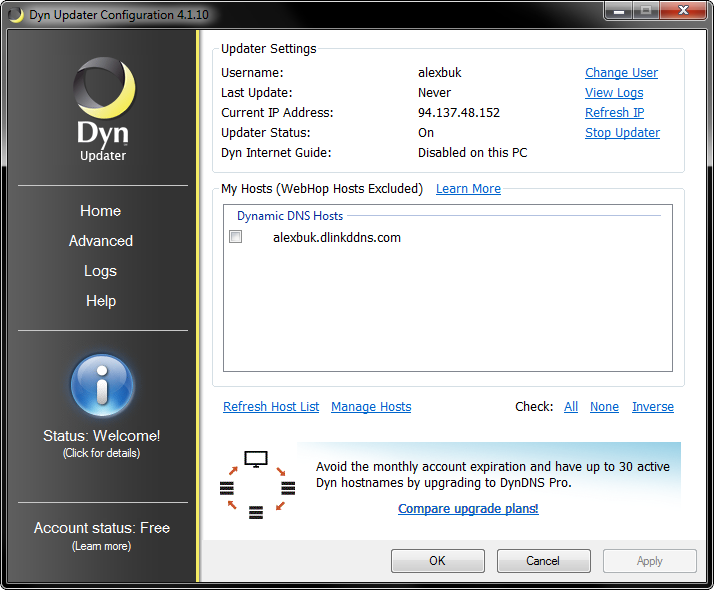Click the (Click for details) text

102,453
